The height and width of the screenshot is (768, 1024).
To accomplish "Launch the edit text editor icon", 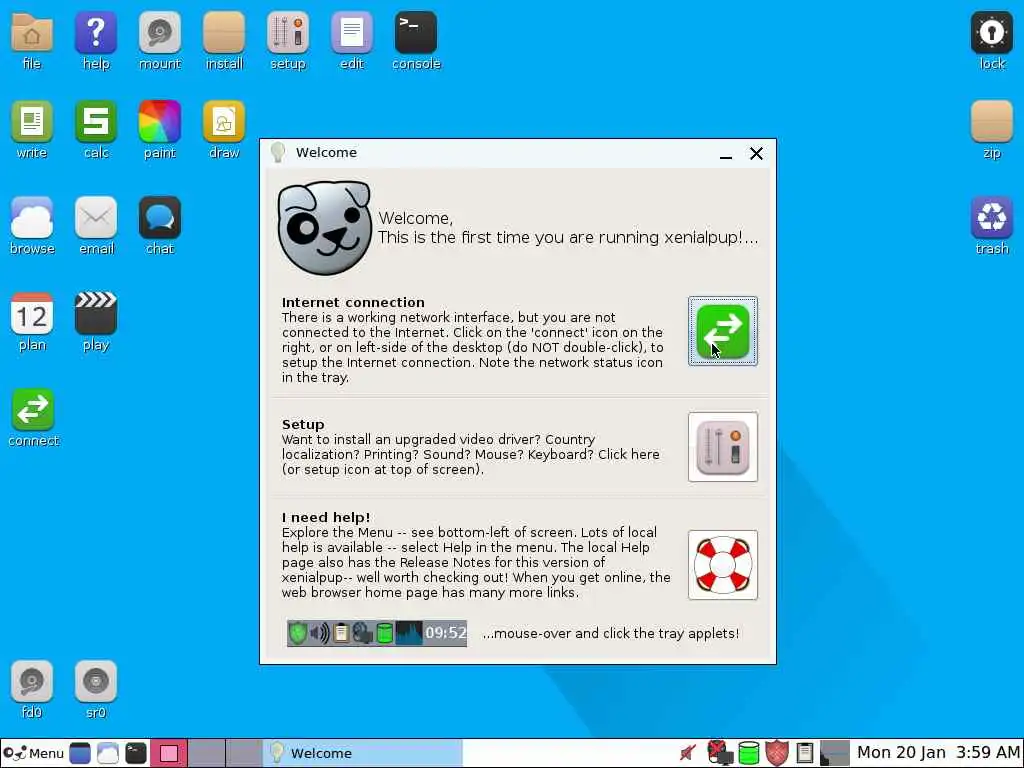I will [352, 33].
